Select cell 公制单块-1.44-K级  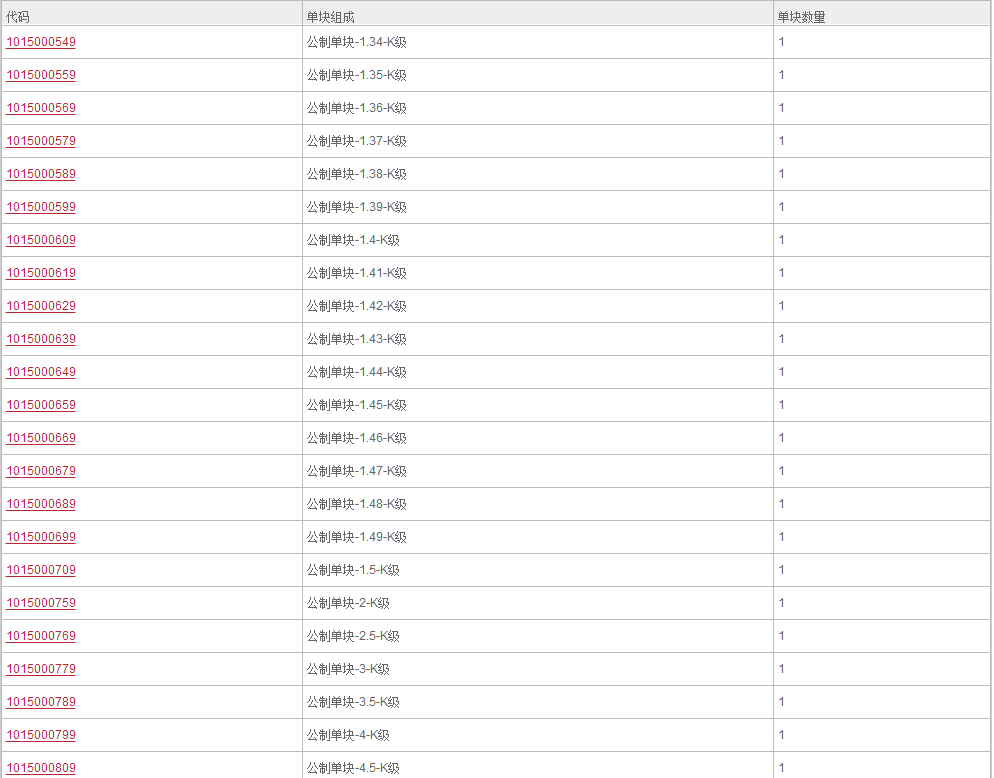coord(538,372)
